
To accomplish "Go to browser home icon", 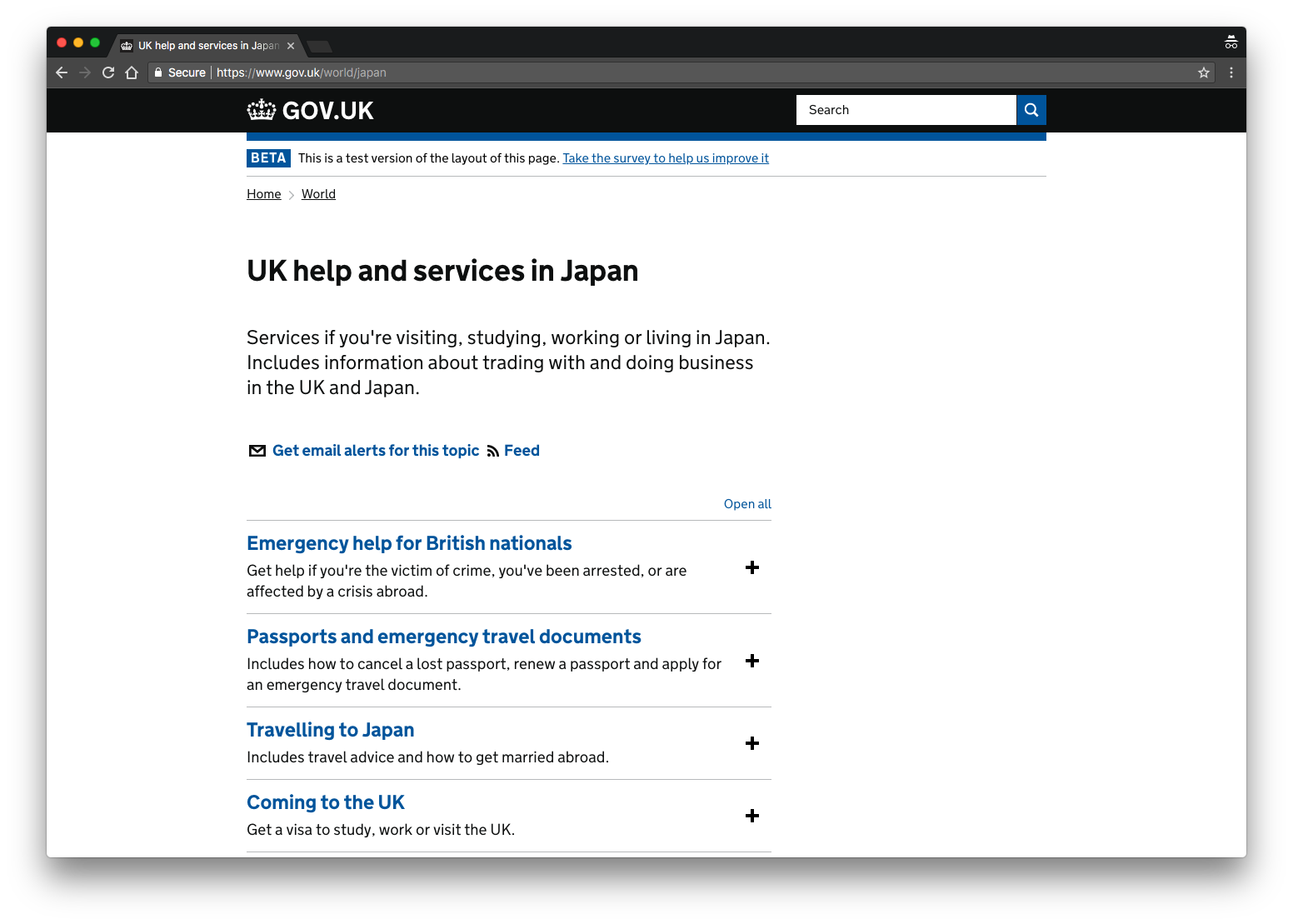I will tap(132, 72).
